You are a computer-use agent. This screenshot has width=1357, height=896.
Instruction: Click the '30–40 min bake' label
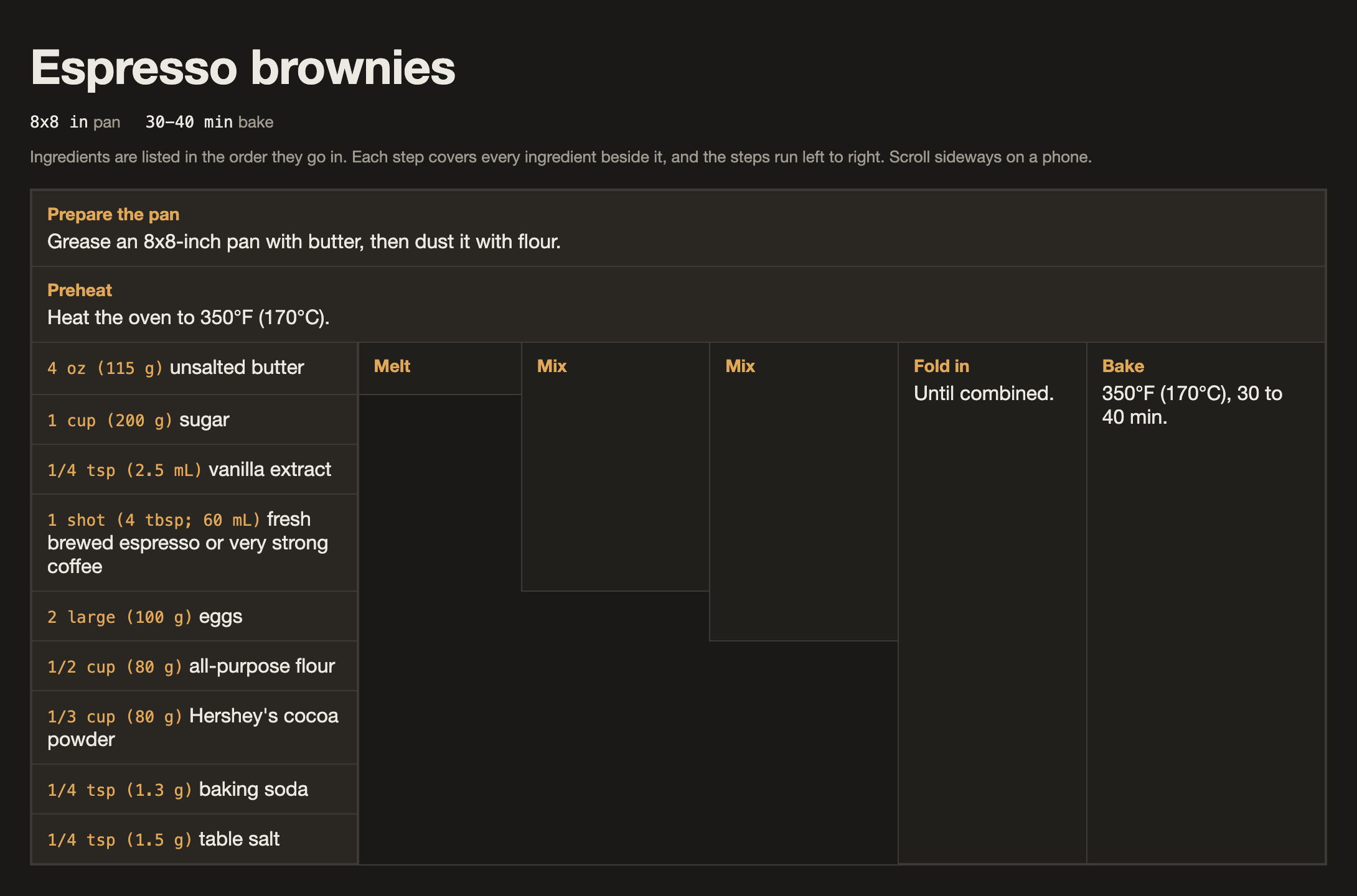click(x=209, y=122)
